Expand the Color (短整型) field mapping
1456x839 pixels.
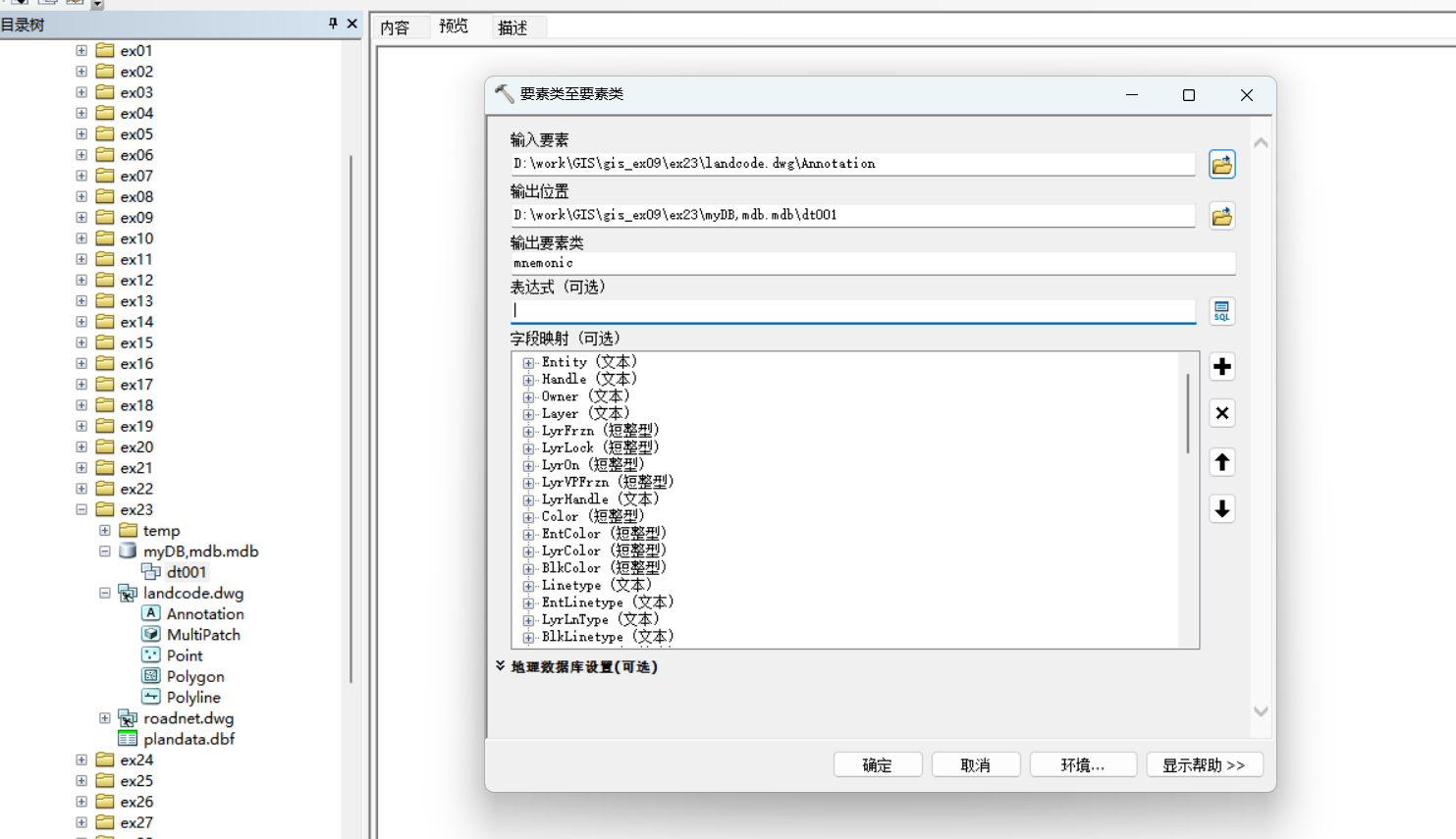click(529, 517)
